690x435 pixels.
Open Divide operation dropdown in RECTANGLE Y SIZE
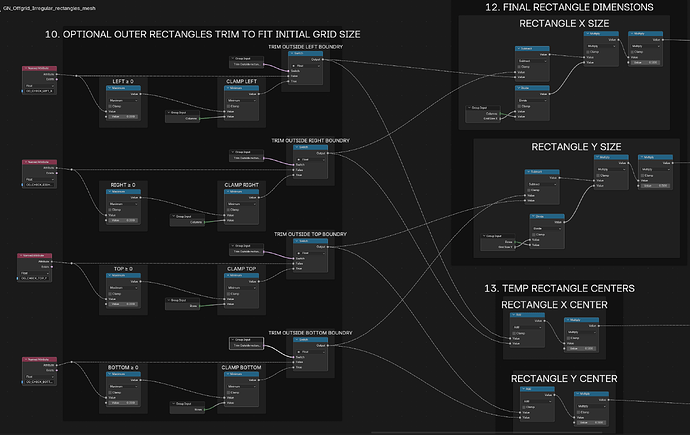pyautogui.click(x=547, y=228)
